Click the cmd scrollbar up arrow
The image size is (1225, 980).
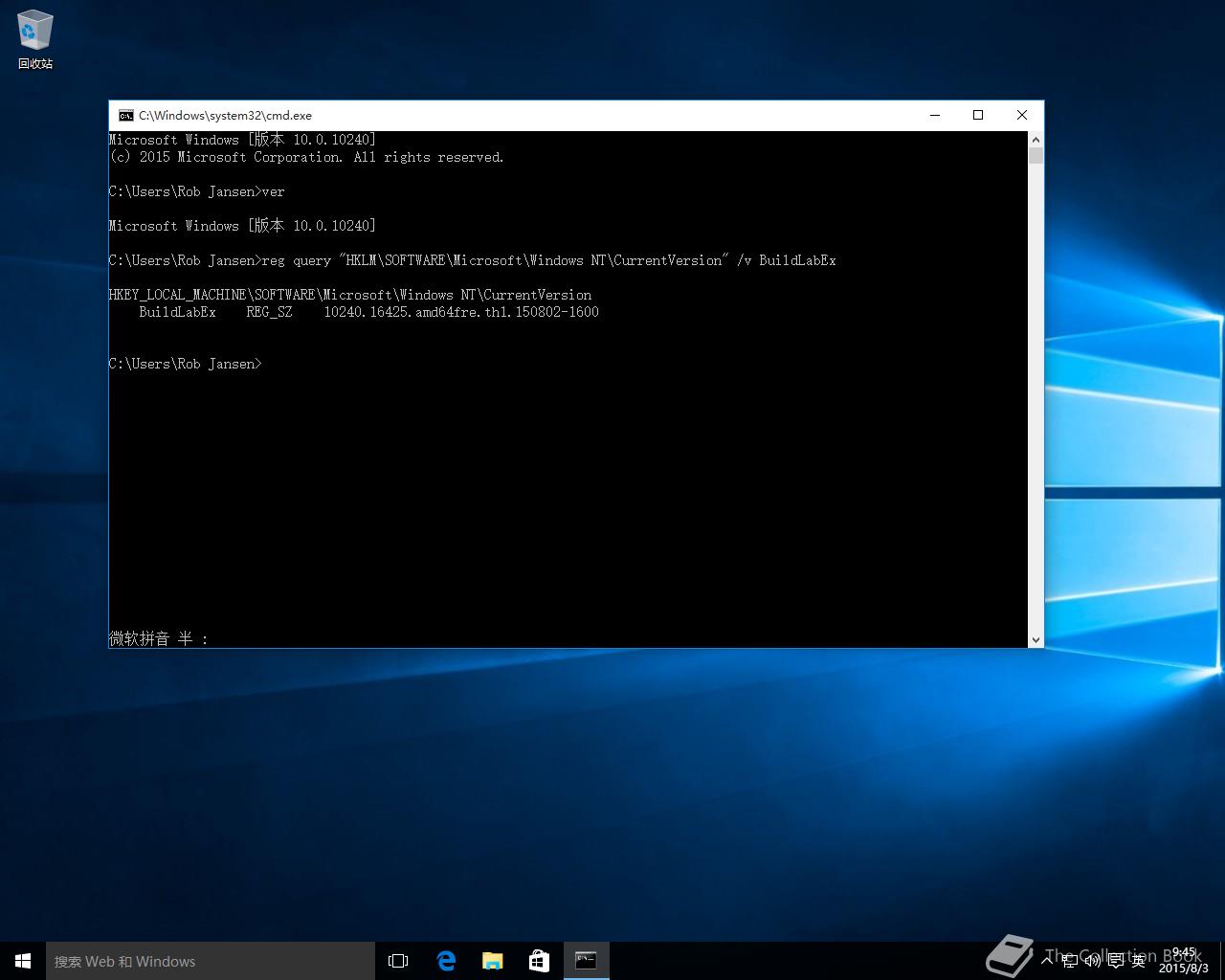[x=1036, y=140]
